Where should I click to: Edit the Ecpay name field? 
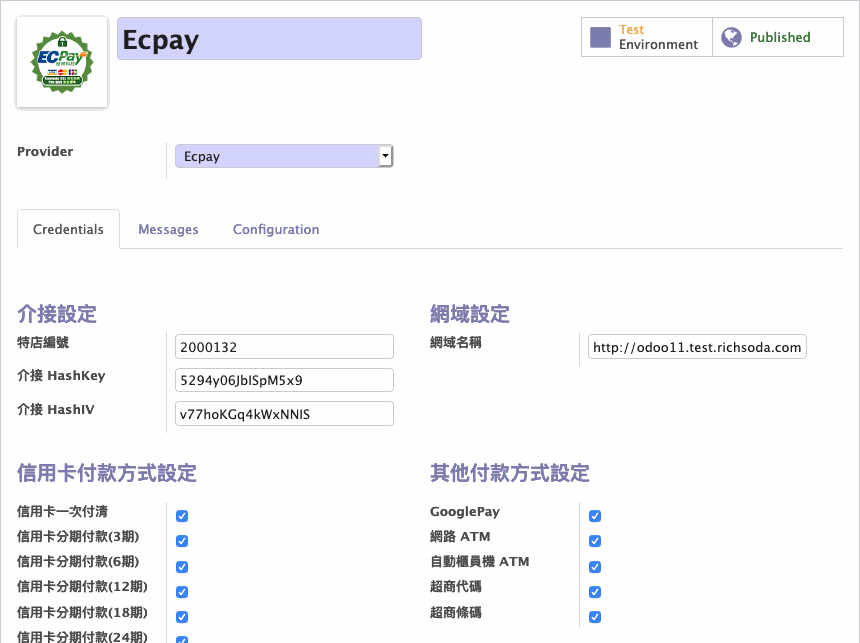(x=269, y=38)
